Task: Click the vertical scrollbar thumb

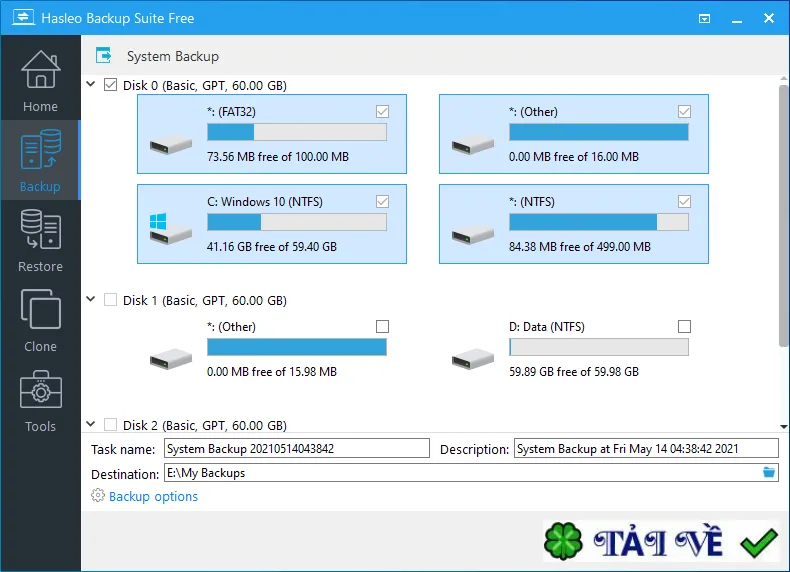Action: click(783, 216)
